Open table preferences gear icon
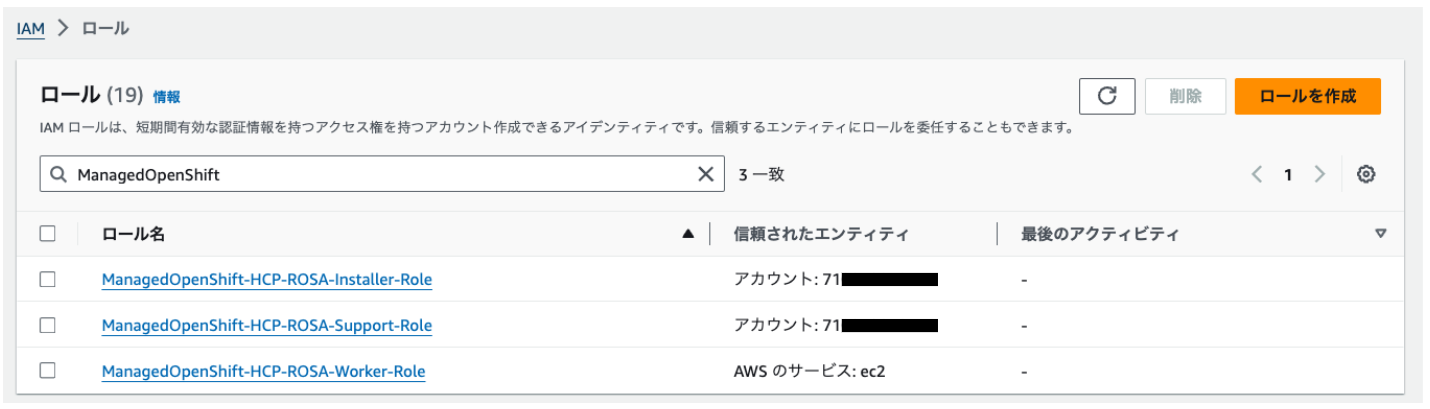Screen dimensions: 1430x409 pos(1366,174)
